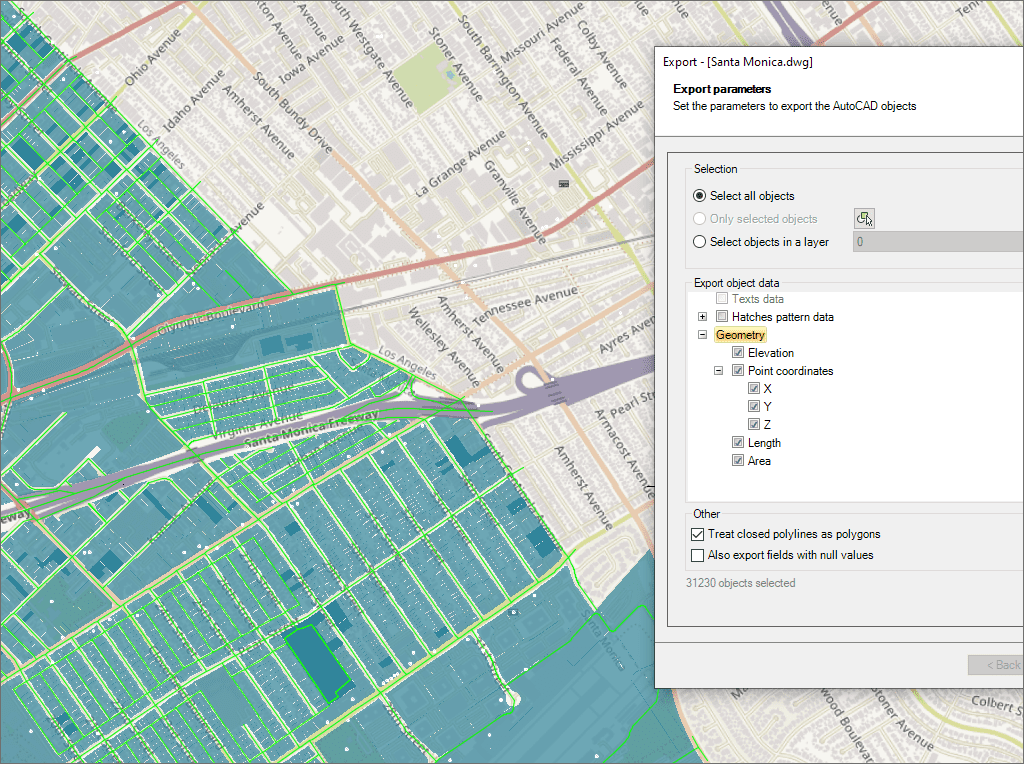Uncheck the Elevation checkbox
The height and width of the screenshot is (764, 1024).
(x=738, y=353)
